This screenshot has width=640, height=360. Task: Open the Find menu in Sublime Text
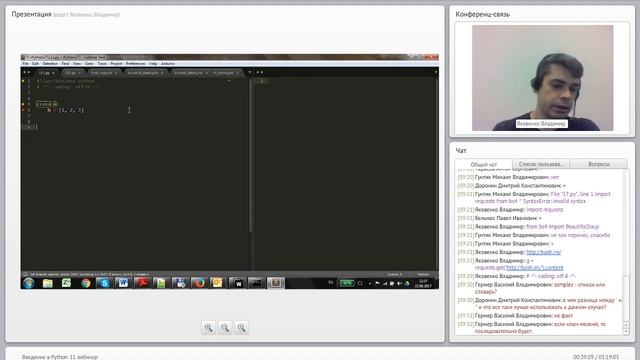click(x=65, y=64)
